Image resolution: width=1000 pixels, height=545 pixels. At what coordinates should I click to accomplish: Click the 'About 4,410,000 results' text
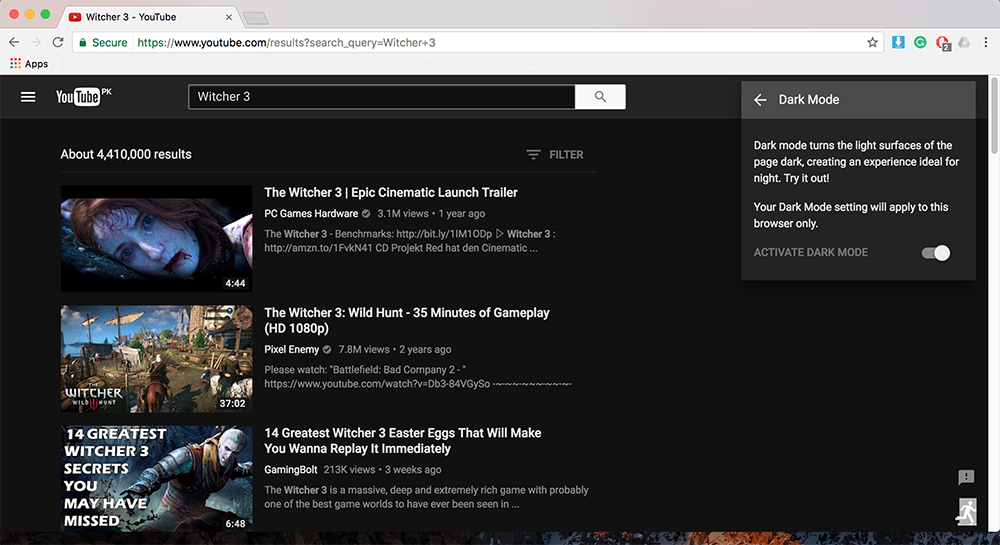pos(126,154)
